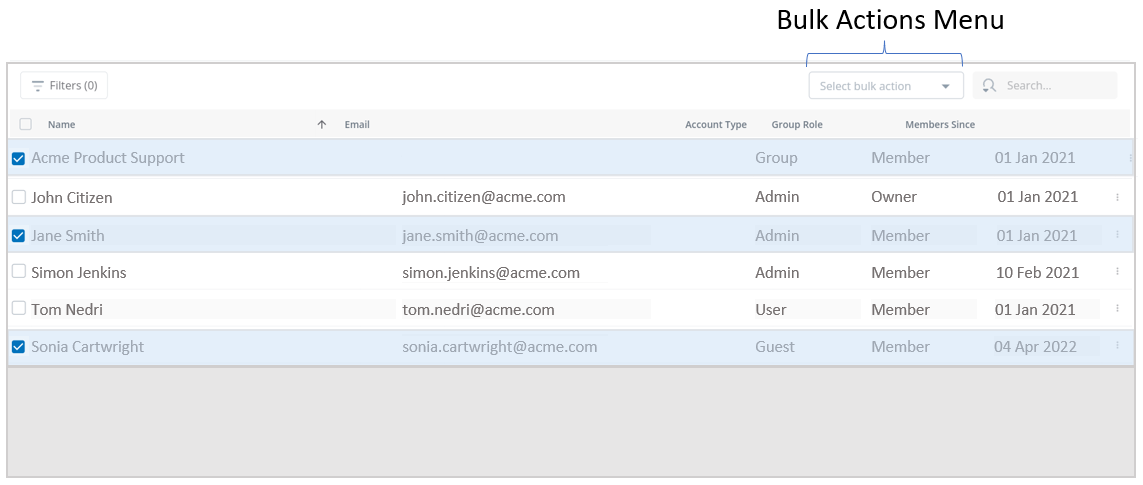Click the bulk action dropdown arrow
Image resolution: width=1143 pixels, height=485 pixels.
pos(945,86)
